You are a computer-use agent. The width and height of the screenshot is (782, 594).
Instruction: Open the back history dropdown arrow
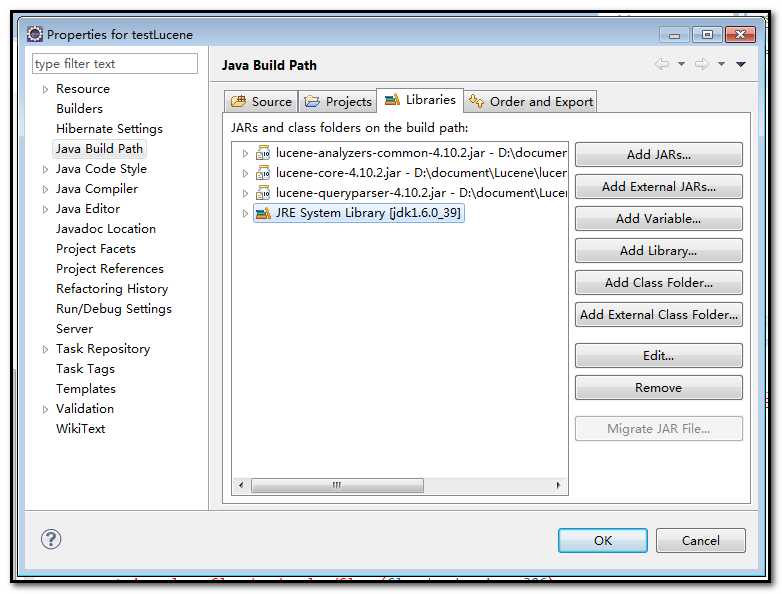click(x=681, y=64)
